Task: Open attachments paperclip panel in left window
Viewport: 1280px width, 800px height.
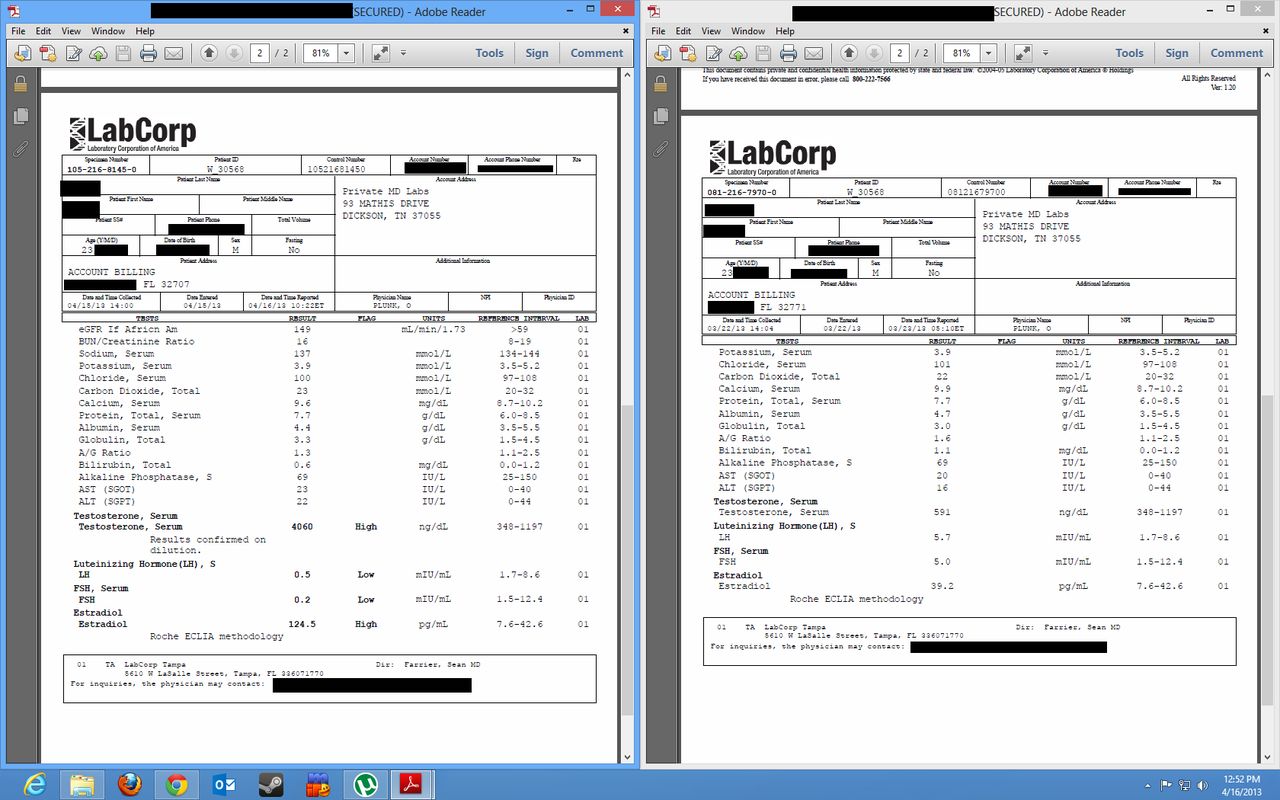Action: tap(20, 149)
